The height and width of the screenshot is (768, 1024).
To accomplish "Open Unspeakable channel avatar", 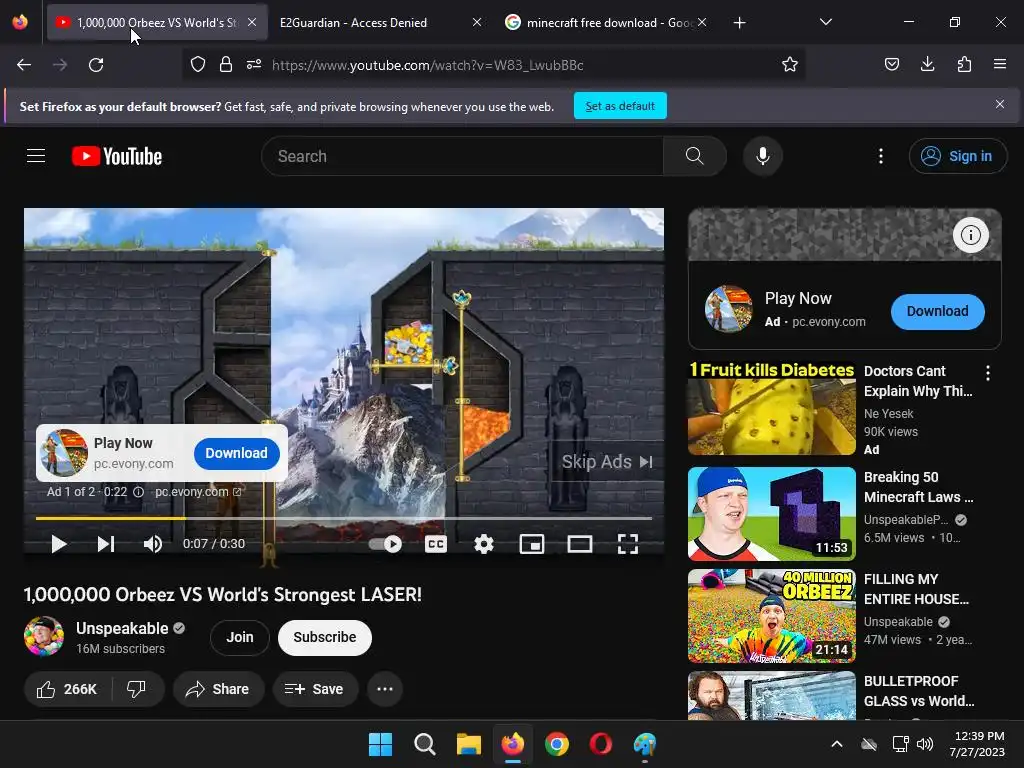I will (x=44, y=636).
